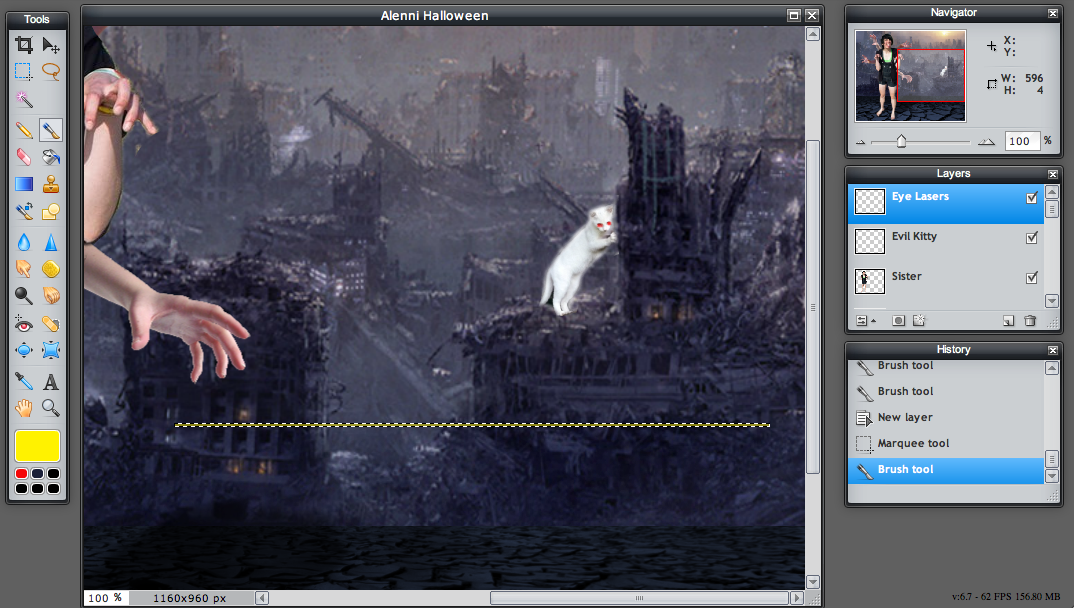Select the Sister layer thumbnail
The height and width of the screenshot is (608, 1074).
870,281
